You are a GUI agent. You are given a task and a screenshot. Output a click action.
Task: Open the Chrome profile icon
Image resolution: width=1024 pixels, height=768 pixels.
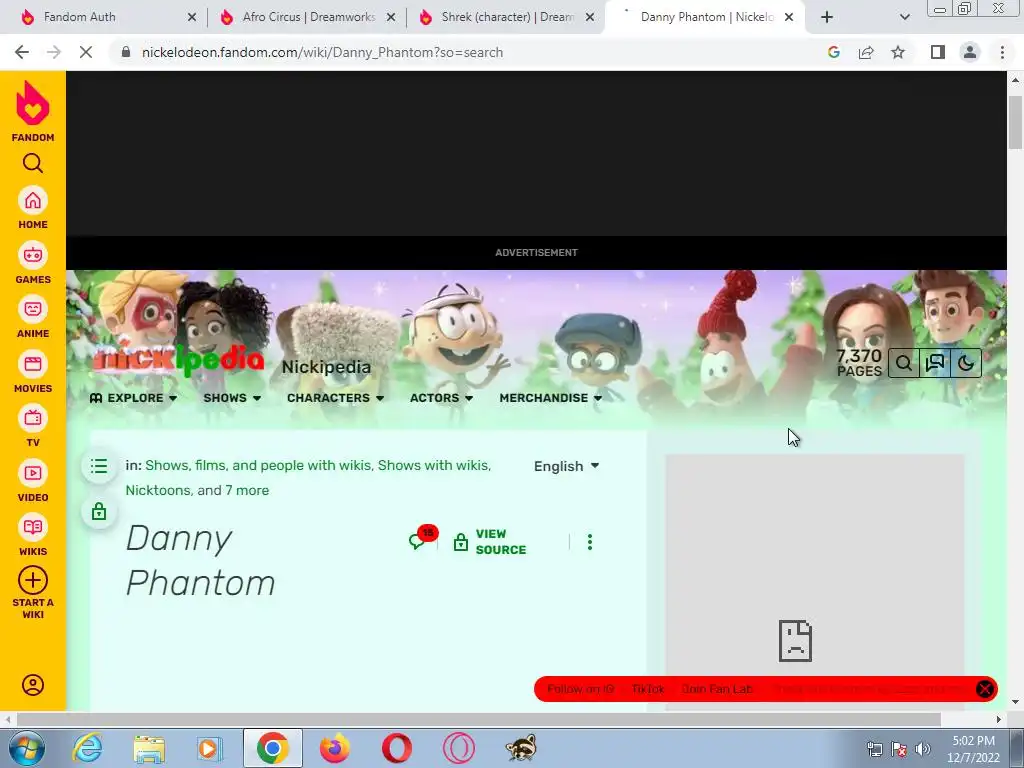click(x=970, y=52)
